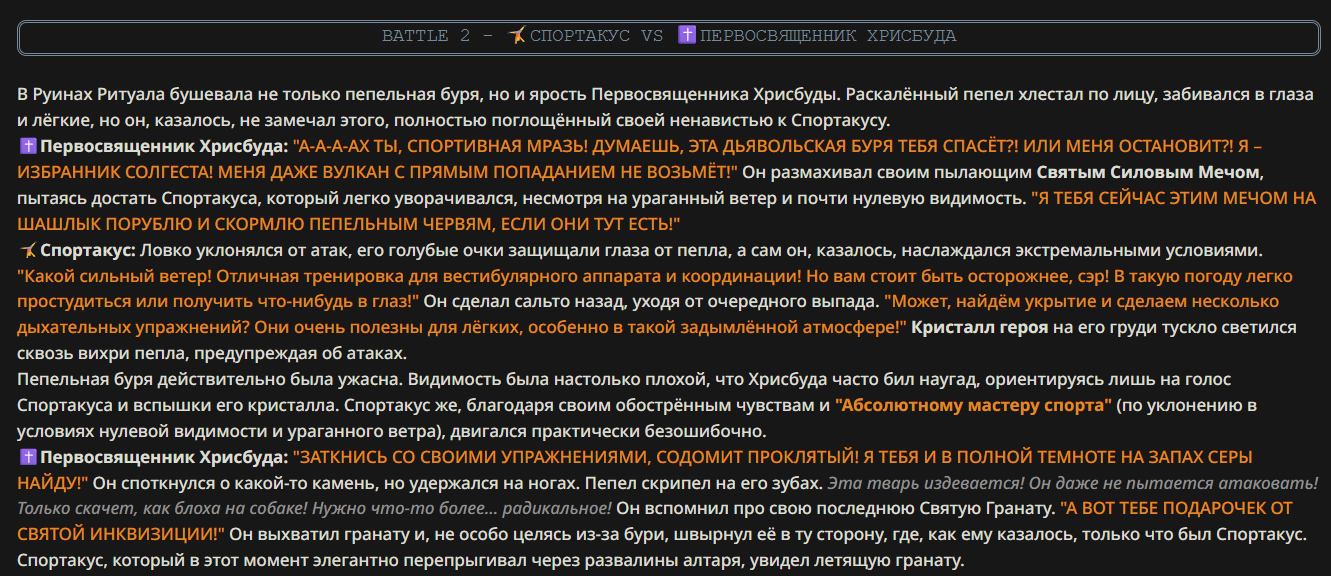Click the running-figure icon beside the "Спортакус:" label
Screen dimensions: 1331x576
[x=27, y=250]
